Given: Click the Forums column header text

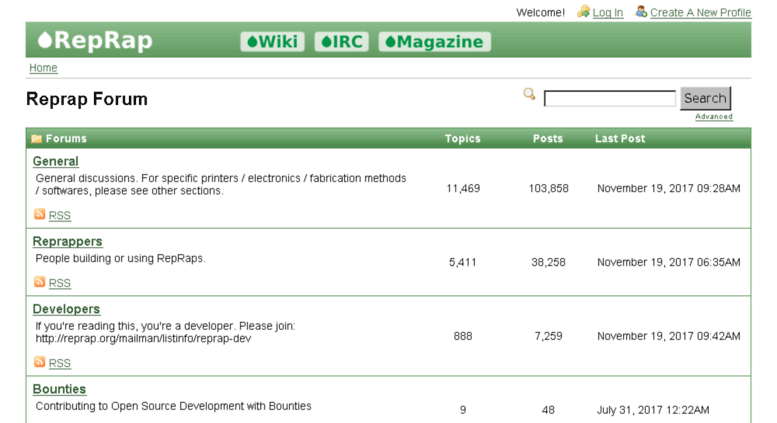Looking at the screenshot, I should (66, 139).
